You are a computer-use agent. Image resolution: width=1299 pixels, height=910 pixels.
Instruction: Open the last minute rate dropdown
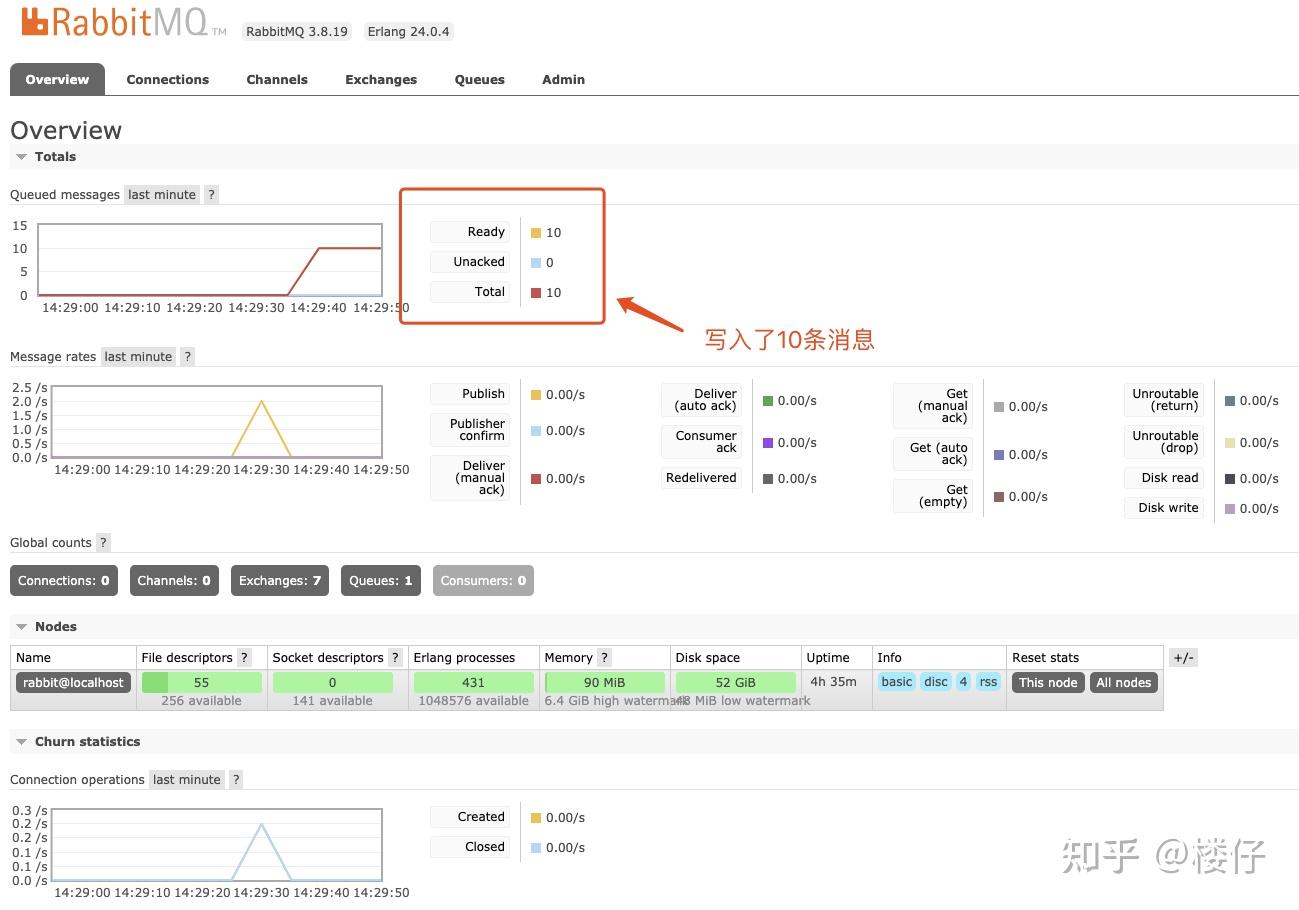[x=161, y=194]
